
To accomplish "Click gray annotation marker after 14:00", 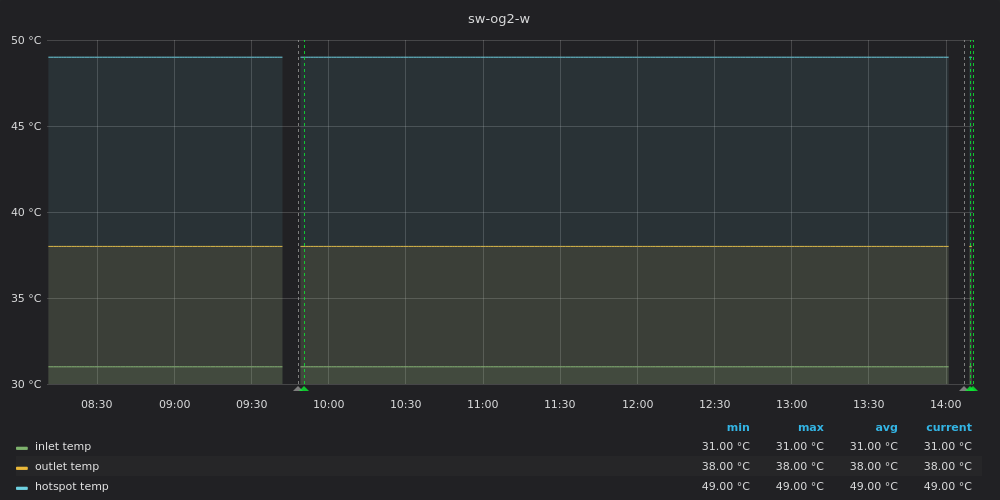I will tap(964, 388).
